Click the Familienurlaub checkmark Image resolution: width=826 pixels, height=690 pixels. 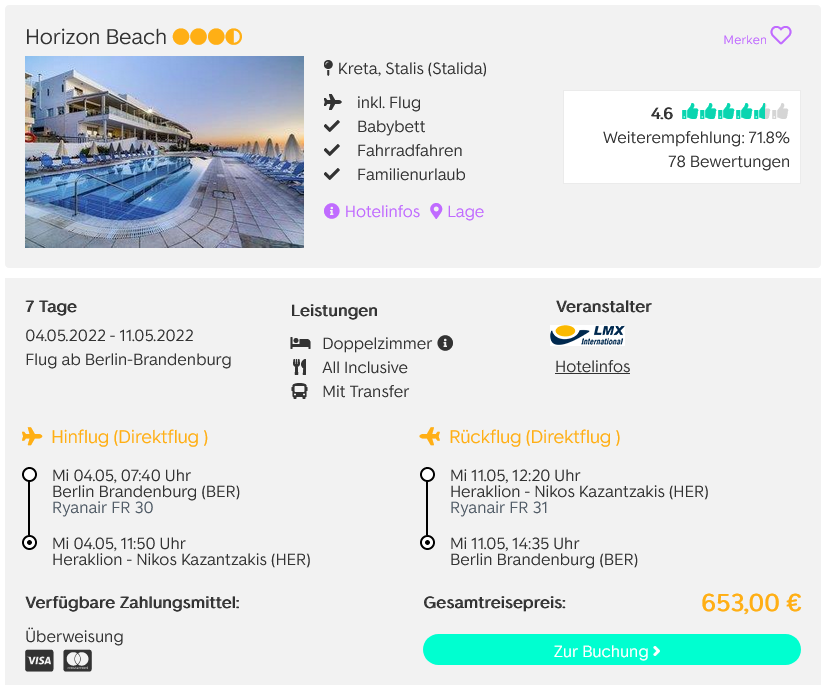click(331, 174)
